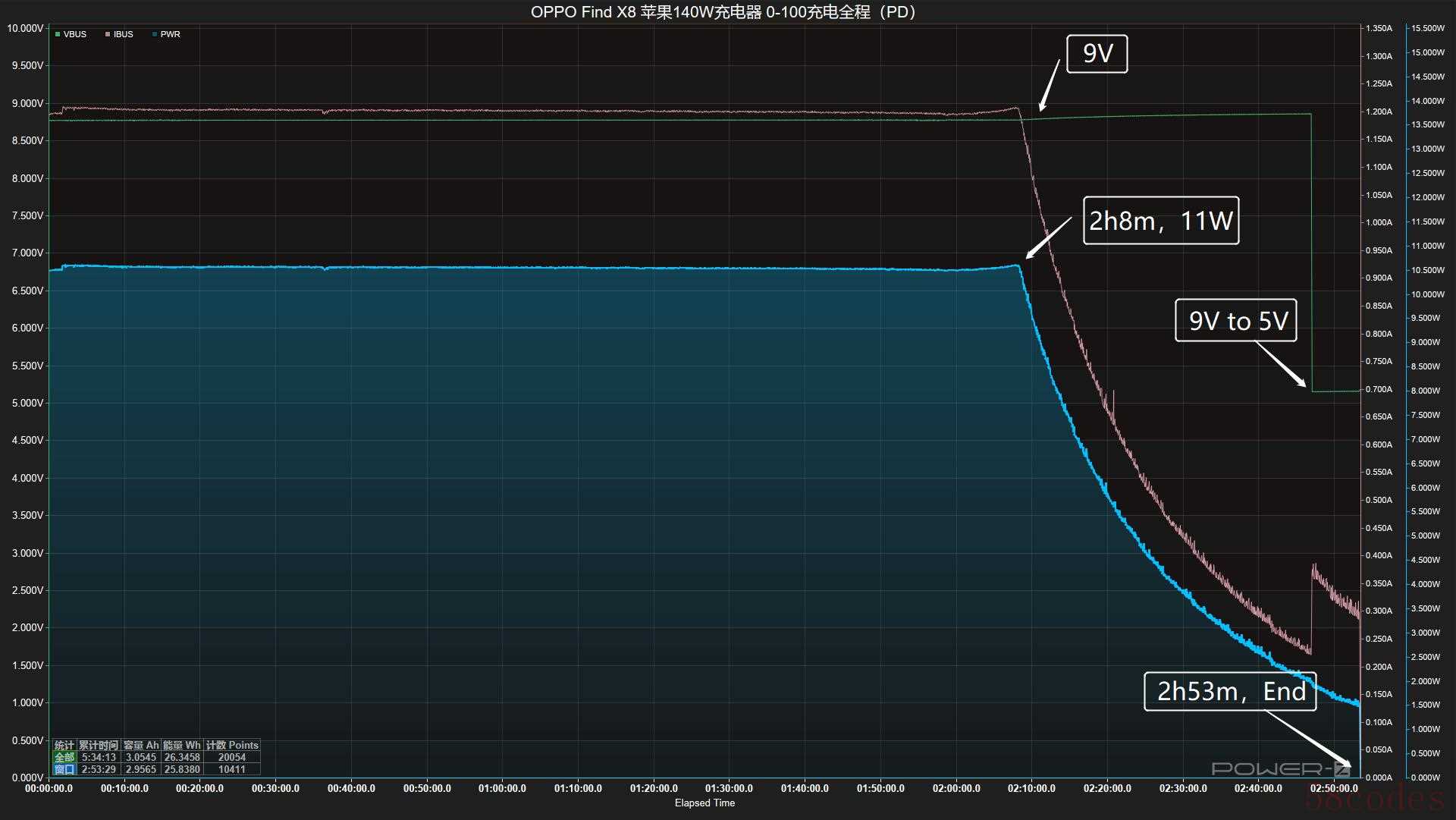Click the teal PWR legend swatch
Image resolution: width=1456 pixels, height=820 pixels.
click(155, 34)
